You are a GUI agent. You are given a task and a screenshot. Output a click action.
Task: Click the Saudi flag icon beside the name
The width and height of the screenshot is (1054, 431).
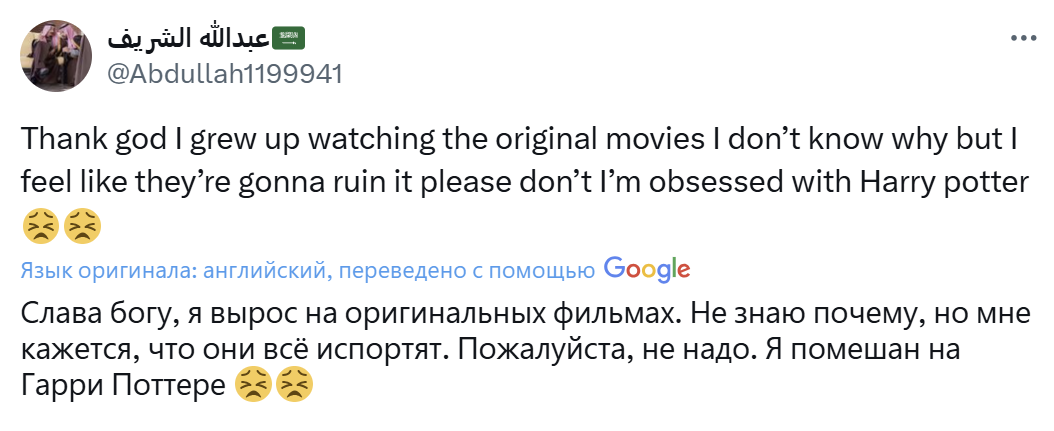tap(290, 38)
